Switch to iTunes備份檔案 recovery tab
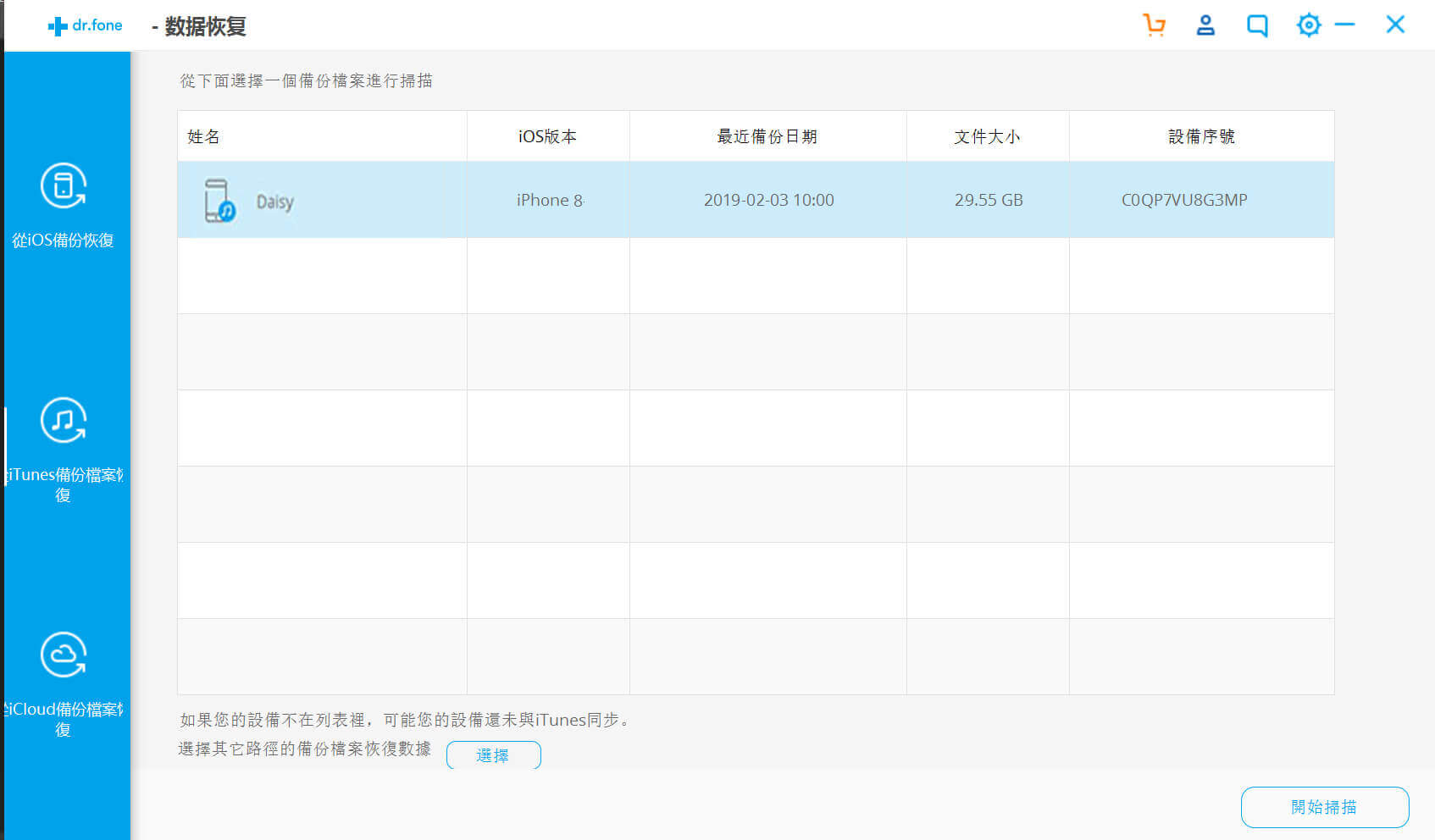Image resolution: width=1435 pixels, height=840 pixels. click(x=64, y=484)
